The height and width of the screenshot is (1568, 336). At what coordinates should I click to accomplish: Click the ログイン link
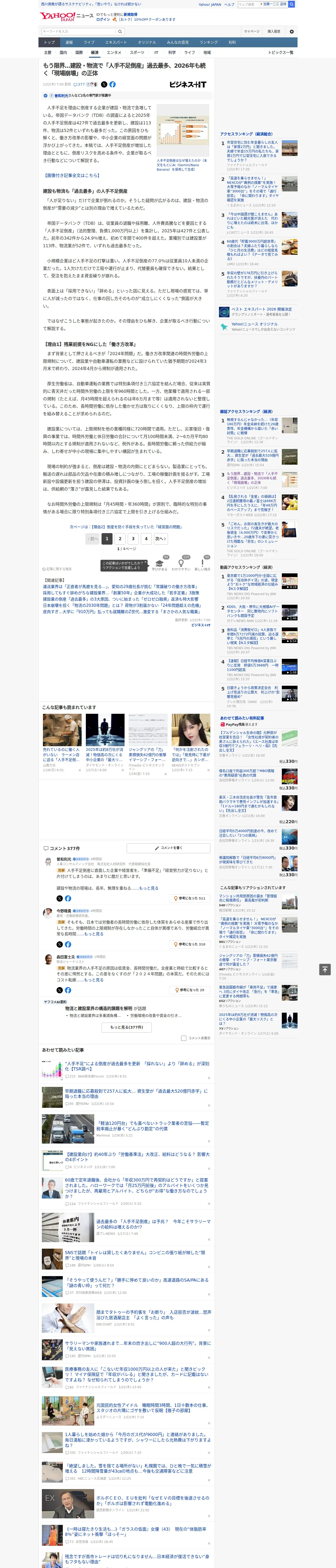(x=103, y=20)
